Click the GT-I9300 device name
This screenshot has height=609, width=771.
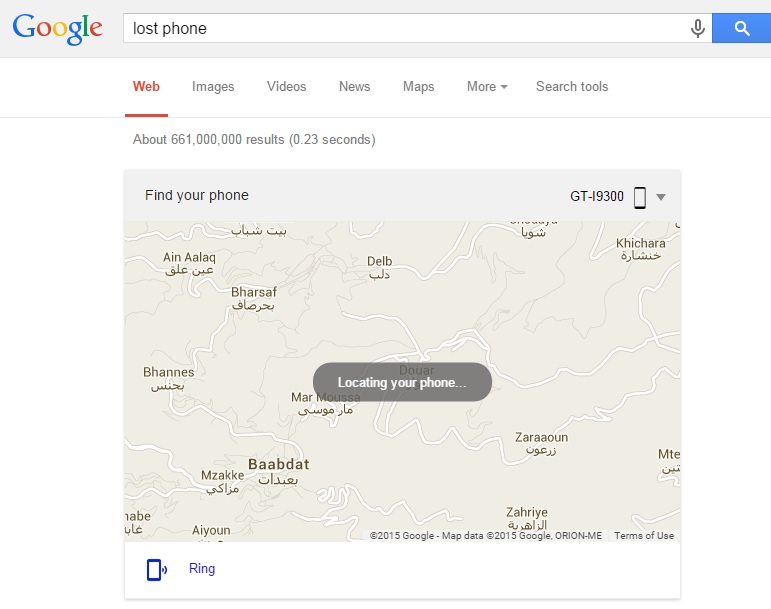[x=596, y=197]
